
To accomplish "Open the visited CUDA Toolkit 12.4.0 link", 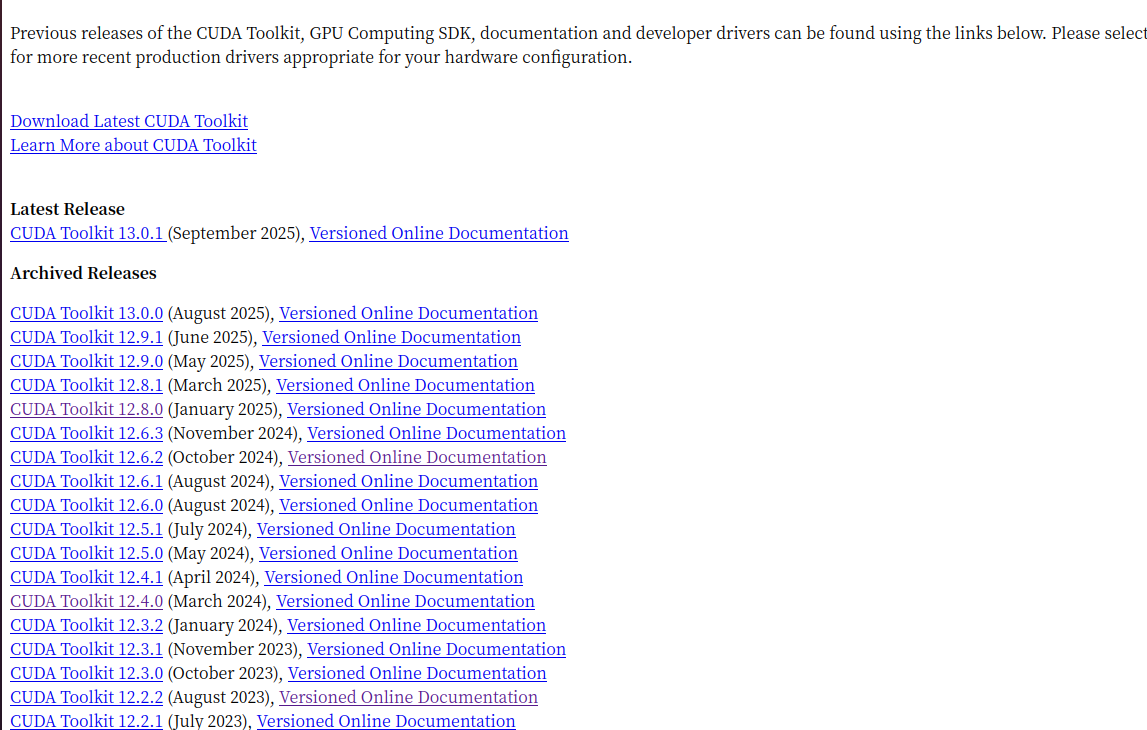I will pos(86,601).
